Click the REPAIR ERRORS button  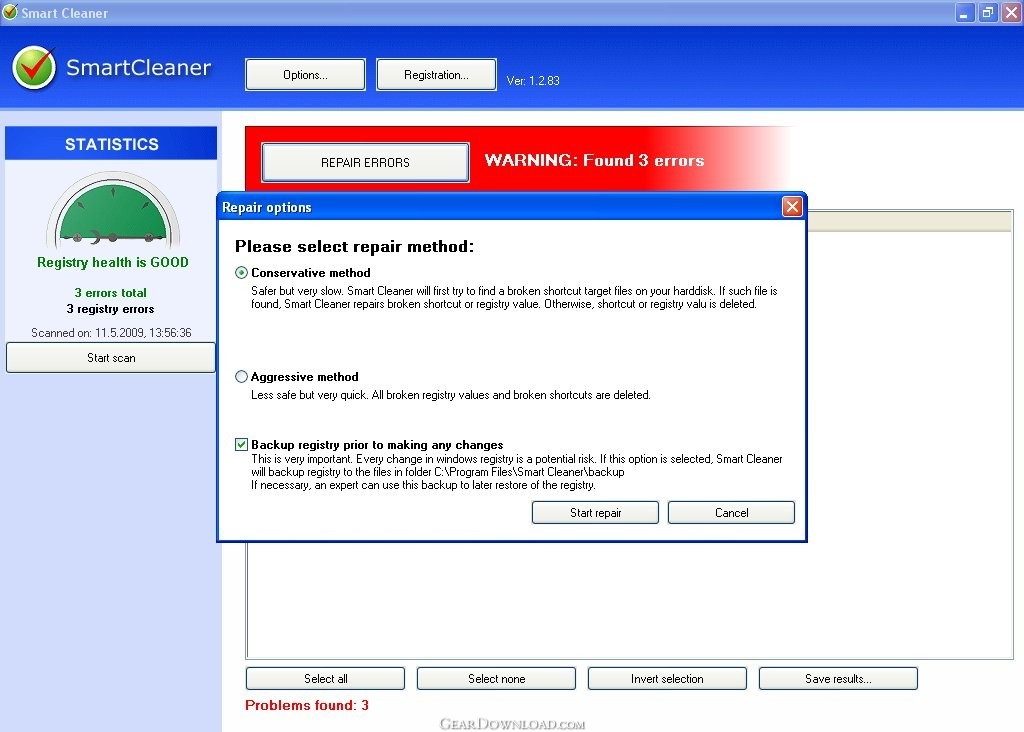(365, 163)
